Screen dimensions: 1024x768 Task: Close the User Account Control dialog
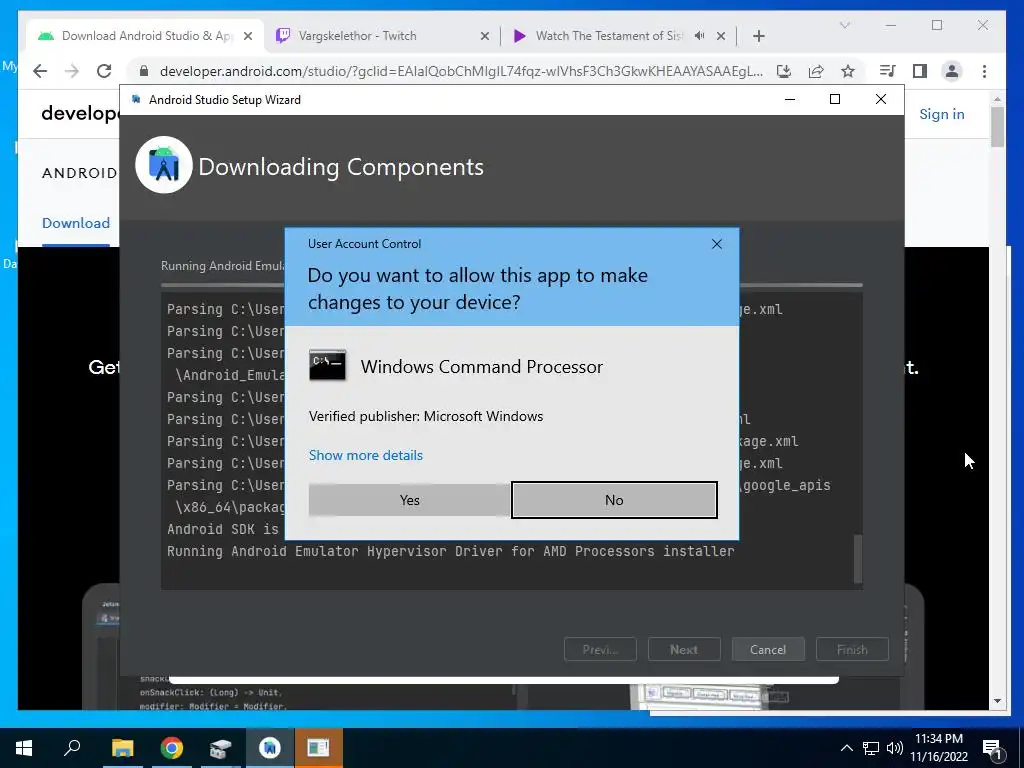pos(716,244)
